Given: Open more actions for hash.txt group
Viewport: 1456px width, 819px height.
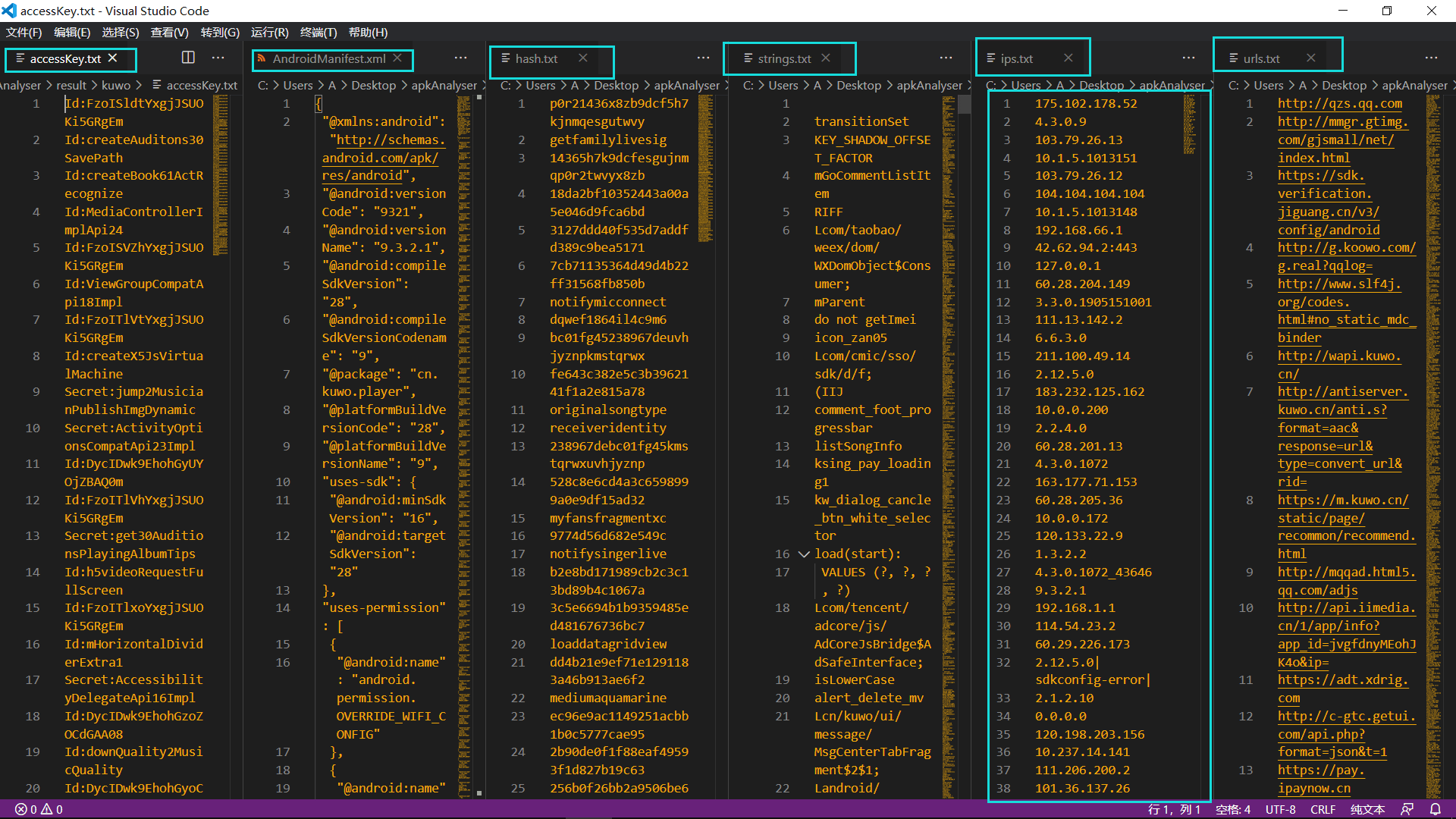Looking at the screenshot, I should [x=704, y=58].
